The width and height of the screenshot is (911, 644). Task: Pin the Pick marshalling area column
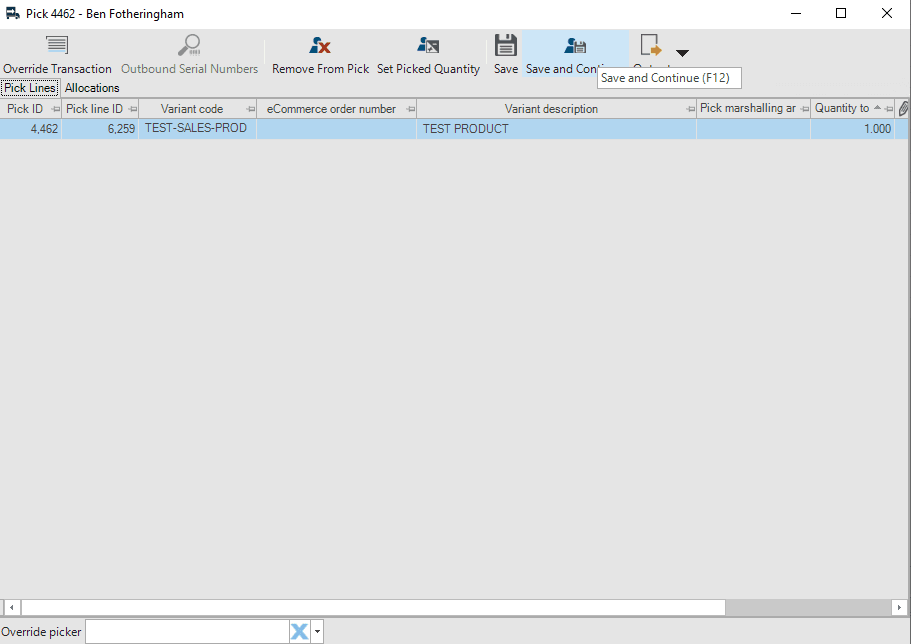pos(804,109)
